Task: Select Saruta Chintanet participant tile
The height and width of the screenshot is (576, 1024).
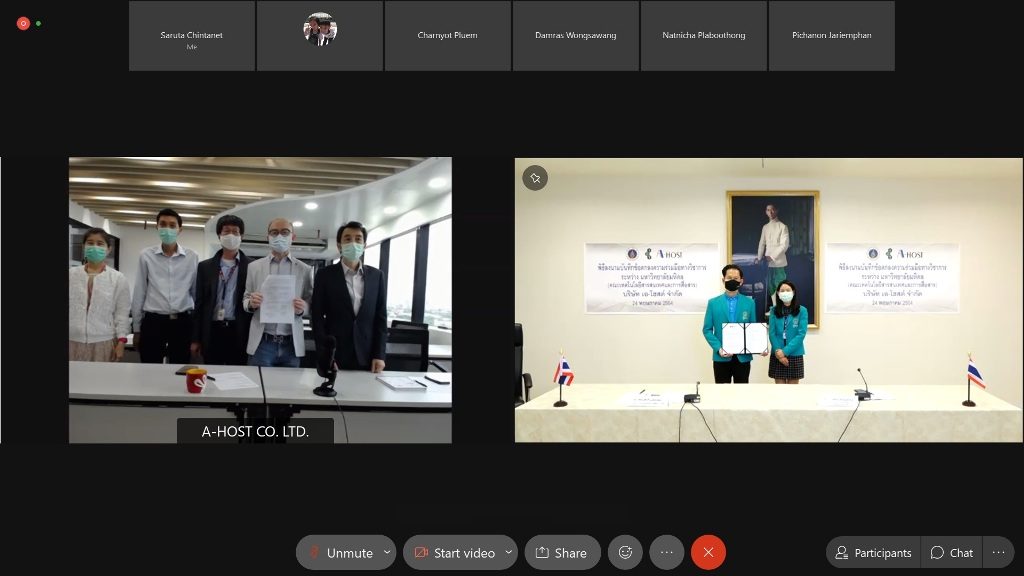Action: coord(192,36)
